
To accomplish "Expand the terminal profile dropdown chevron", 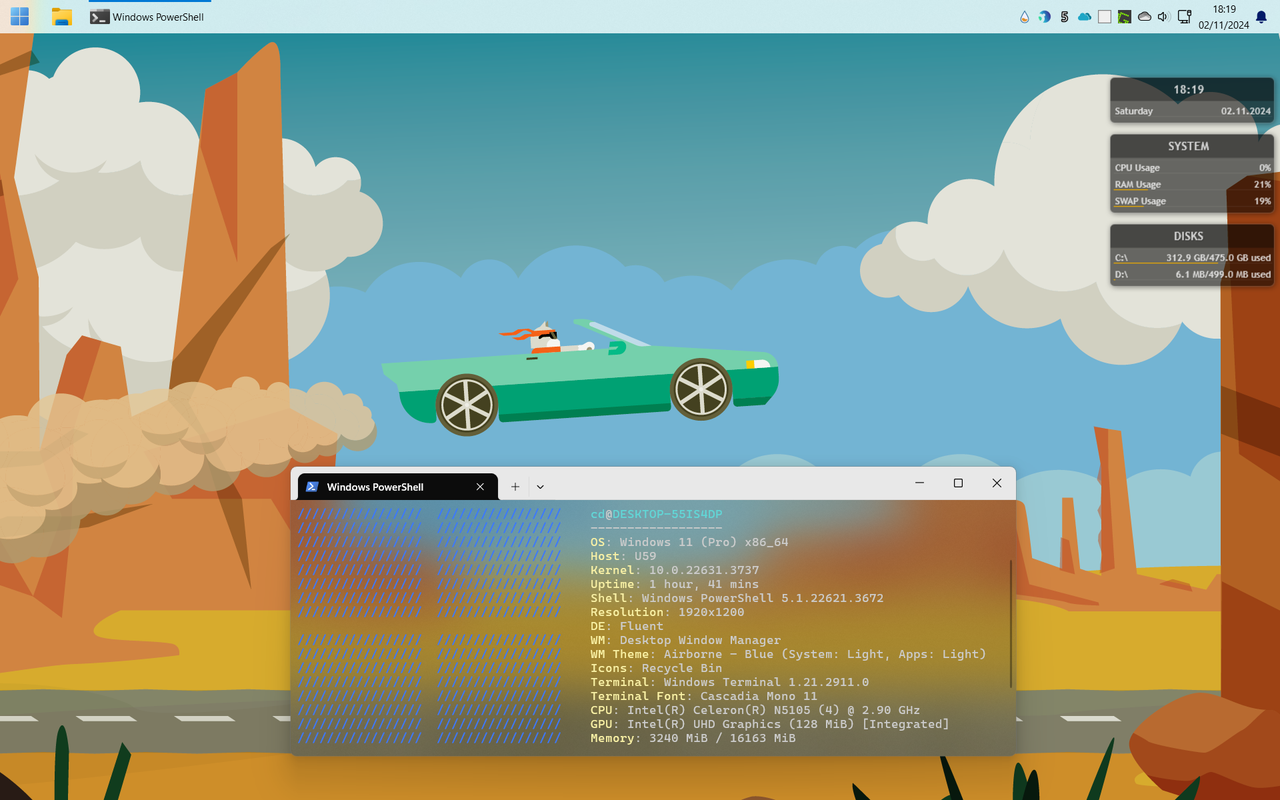I will [x=540, y=487].
